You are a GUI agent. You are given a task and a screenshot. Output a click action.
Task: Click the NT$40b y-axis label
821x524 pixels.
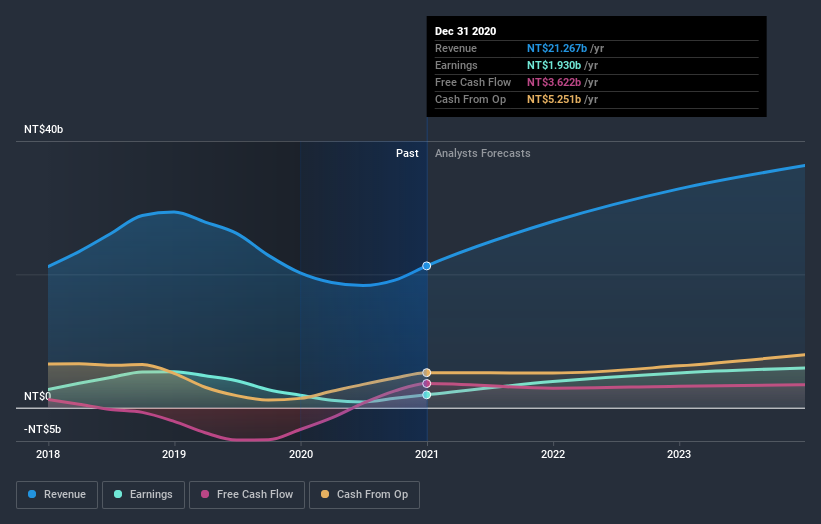pyautogui.click(x=43, y=129)
